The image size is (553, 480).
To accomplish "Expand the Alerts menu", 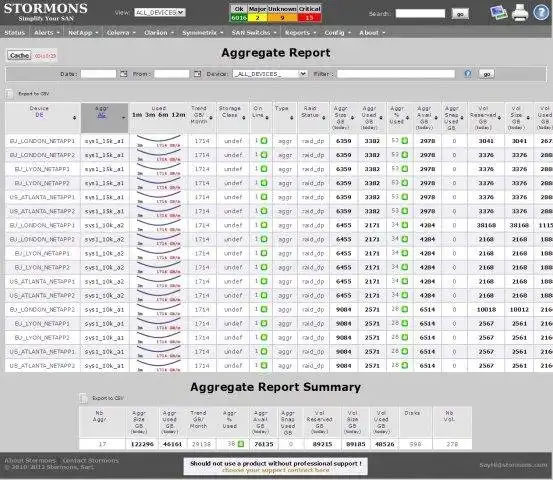I will coord(47,33).
